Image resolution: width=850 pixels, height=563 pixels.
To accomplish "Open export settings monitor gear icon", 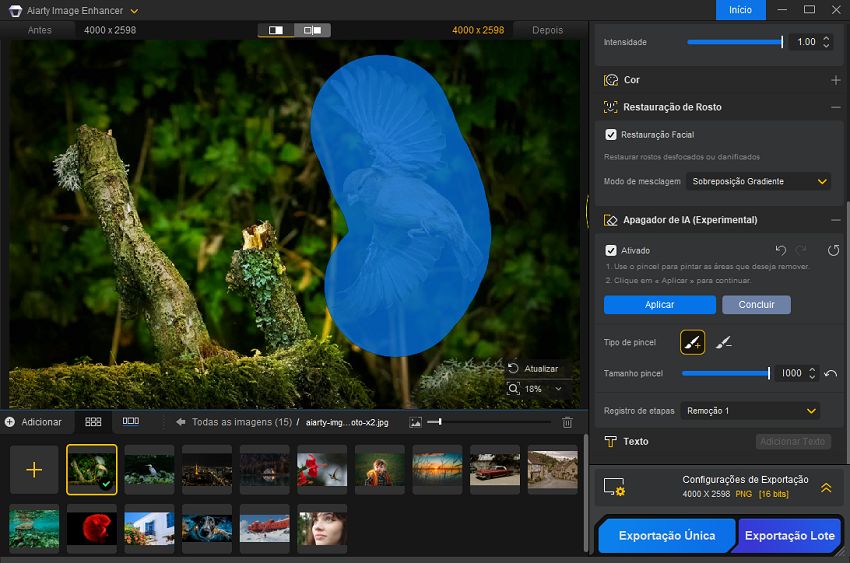I will coord(614,487).
